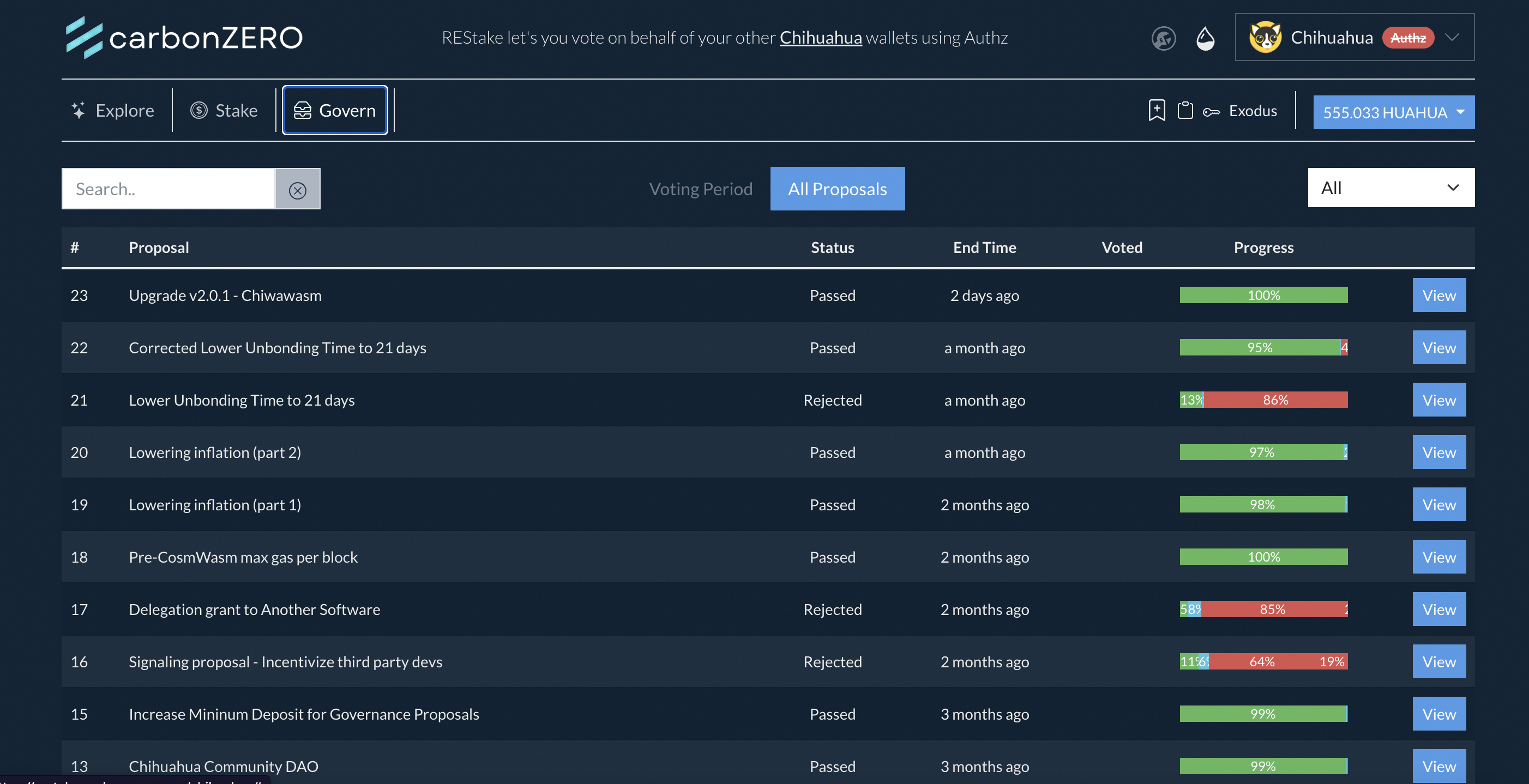This screenshot has height=784, width=1529.
Task: View Chihuahua Community DAO proposal
Action: point(1439,766)
